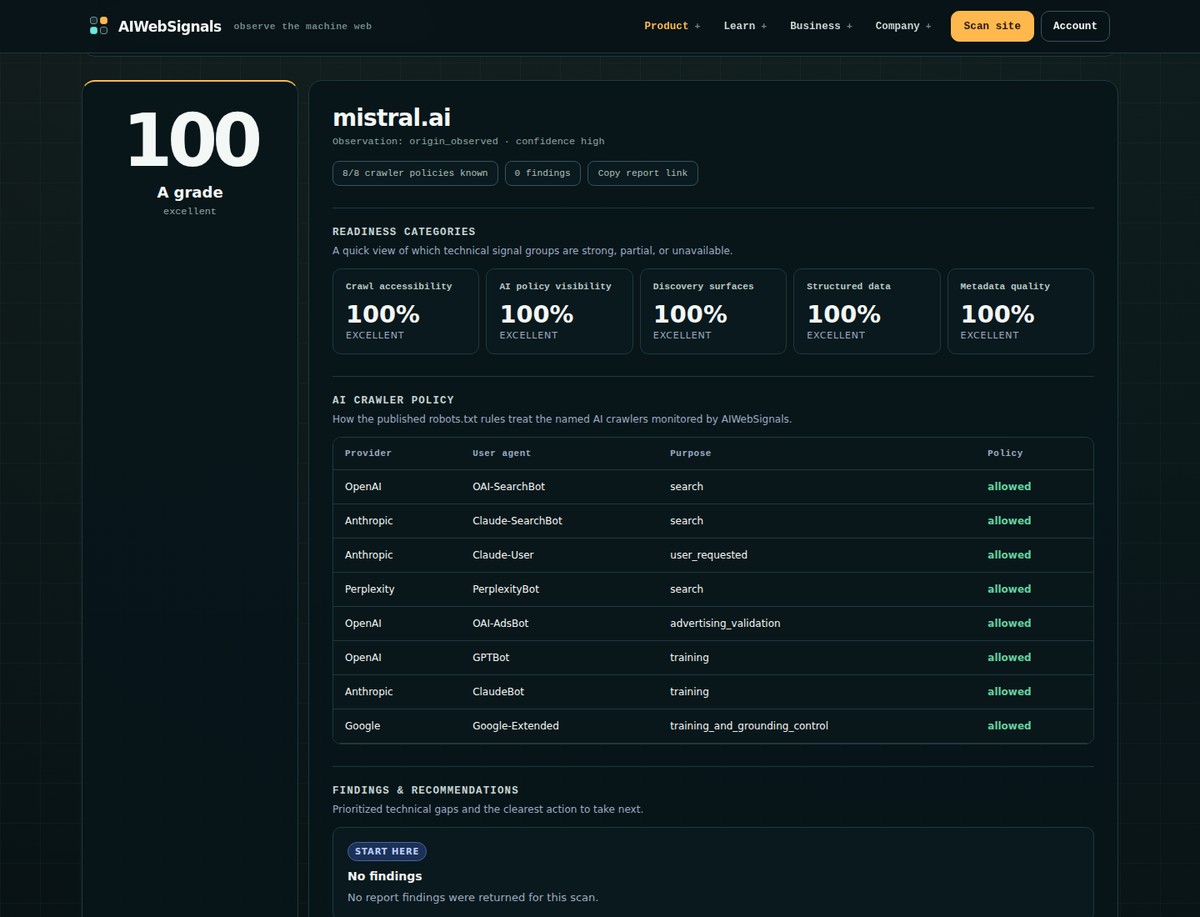
Task: Click the Google-Extended user agent cell
Action: 516,726
